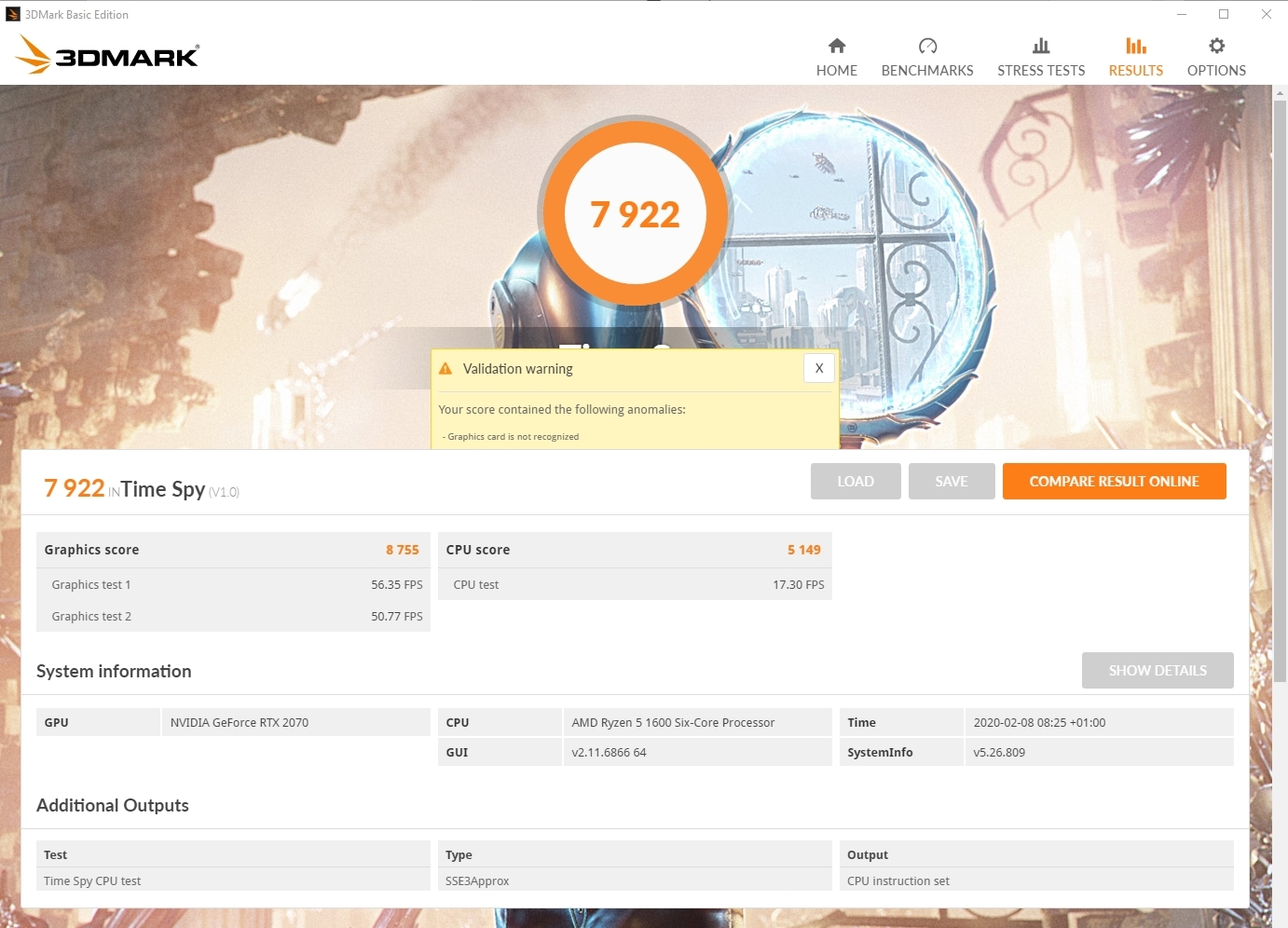Image resolution: width=1288 pixels, height=928 pixels.
Task: Click the vertical scrollbar thumb
Action: point(1281,390)
